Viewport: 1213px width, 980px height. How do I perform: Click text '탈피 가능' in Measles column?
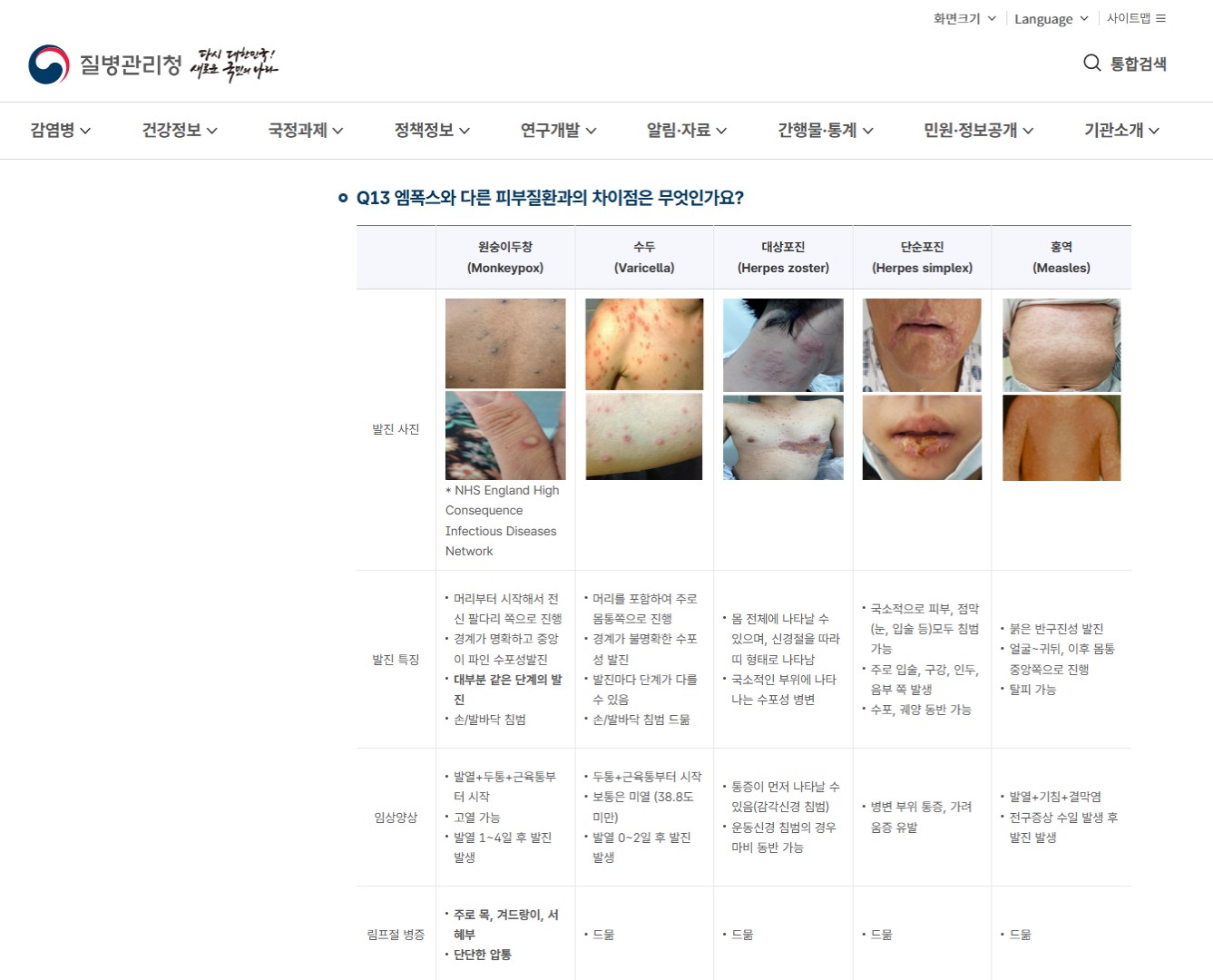tap(1032, 690)
